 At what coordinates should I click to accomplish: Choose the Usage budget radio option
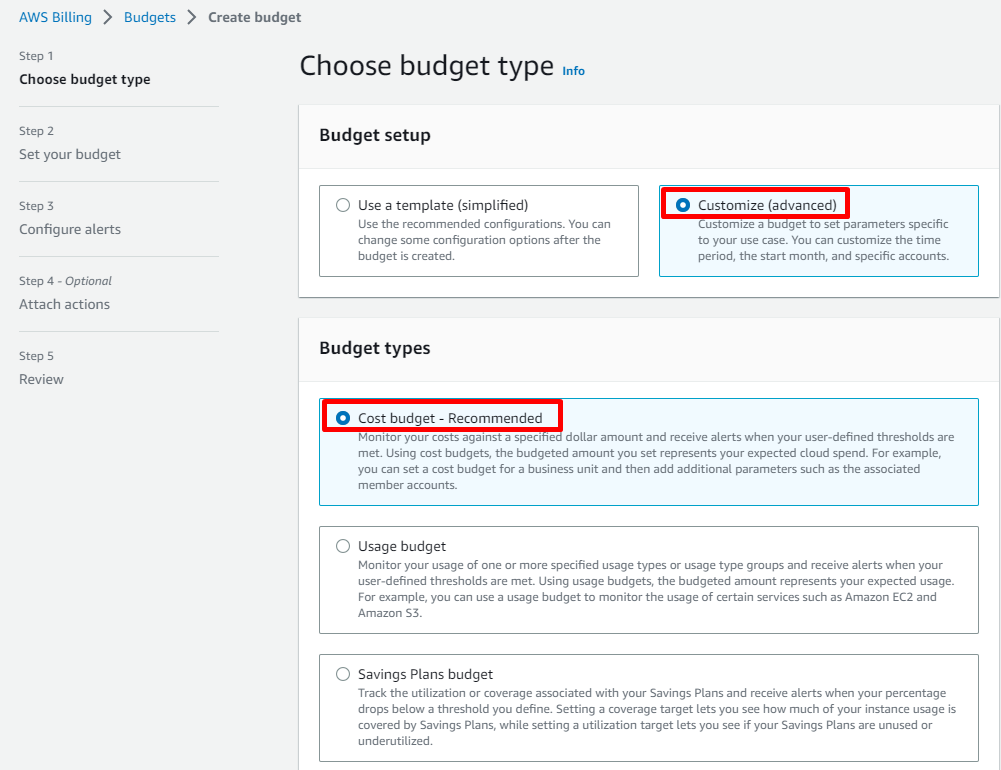point(343,546)
